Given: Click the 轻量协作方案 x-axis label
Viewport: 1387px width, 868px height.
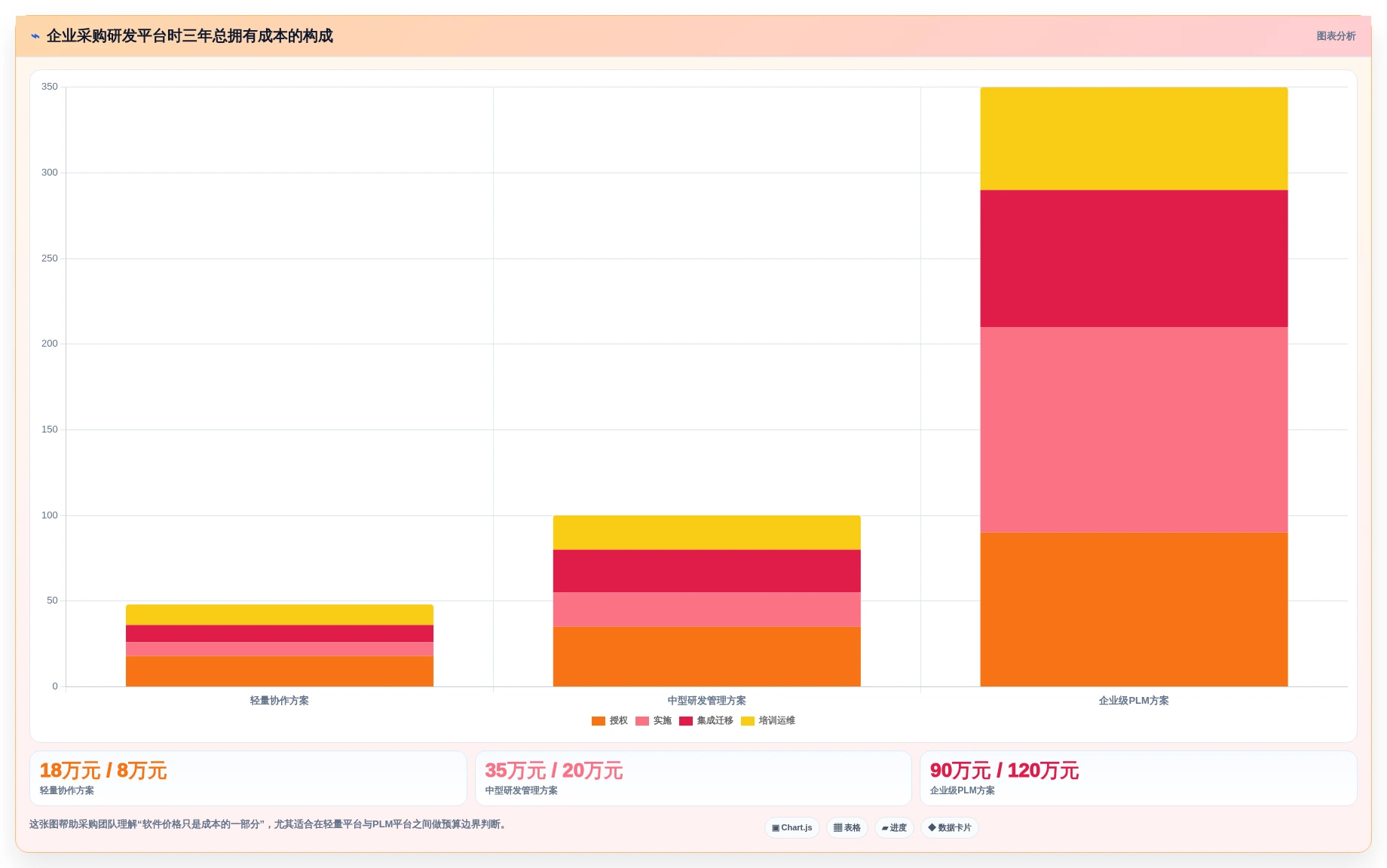Looking at the screenshot, I should click(x=280, y=701).
